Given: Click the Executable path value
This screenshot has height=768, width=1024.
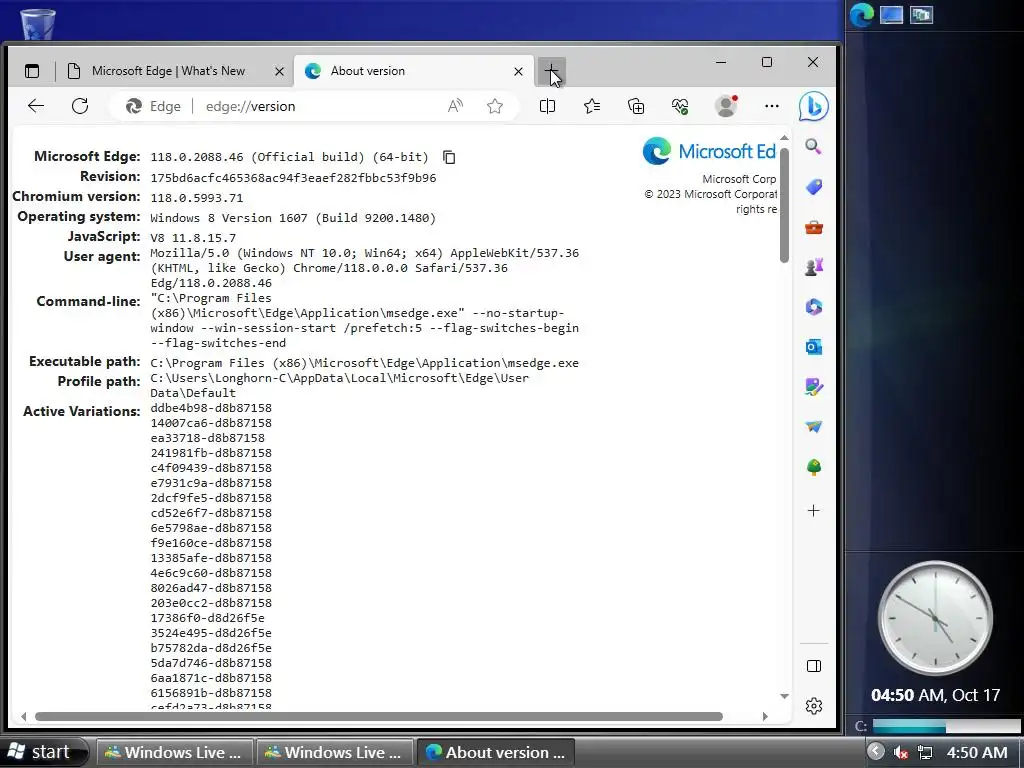Looking at the screenshot, I should point(364,363).
